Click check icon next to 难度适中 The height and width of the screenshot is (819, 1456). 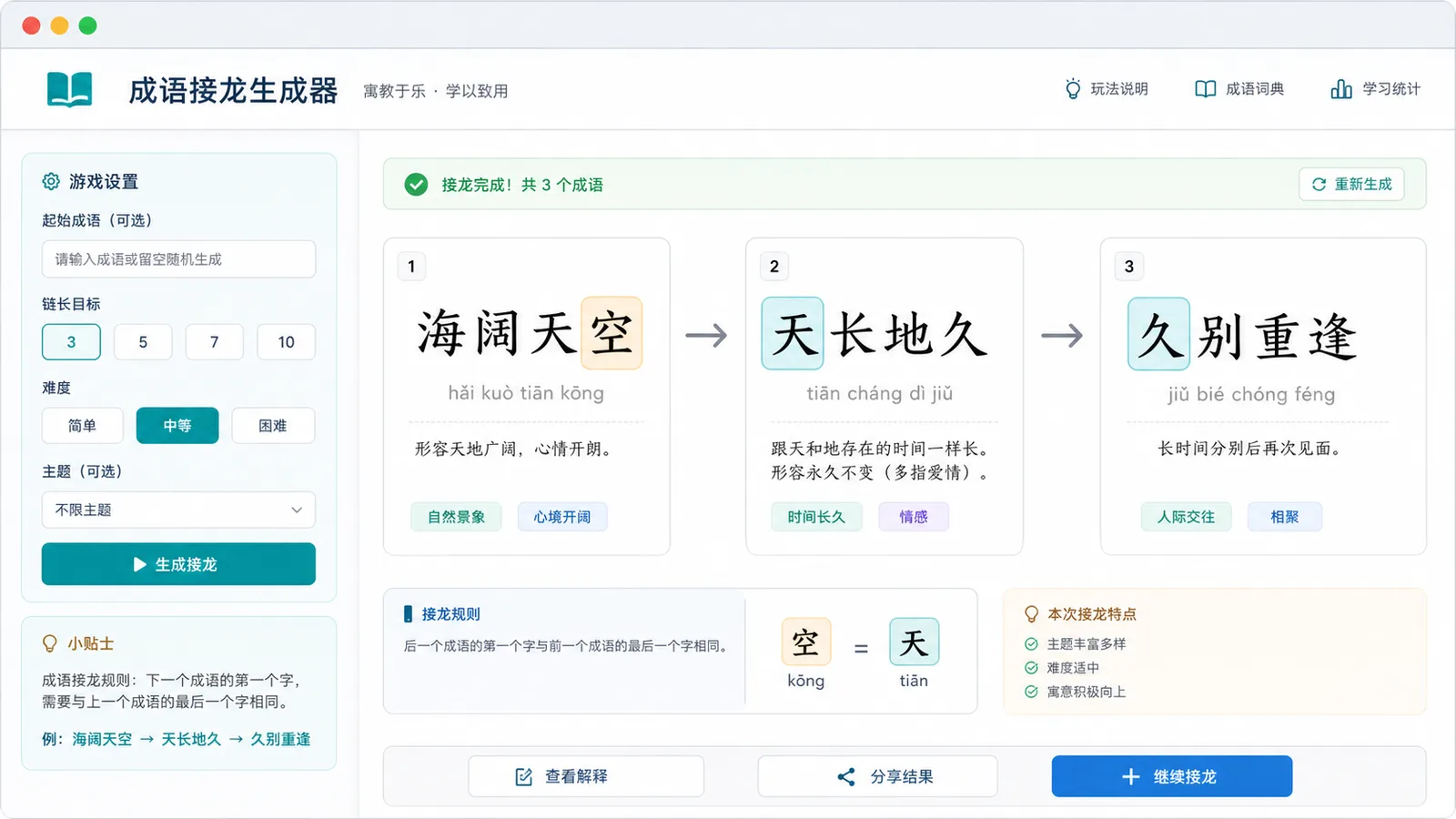click(1031, 668)
